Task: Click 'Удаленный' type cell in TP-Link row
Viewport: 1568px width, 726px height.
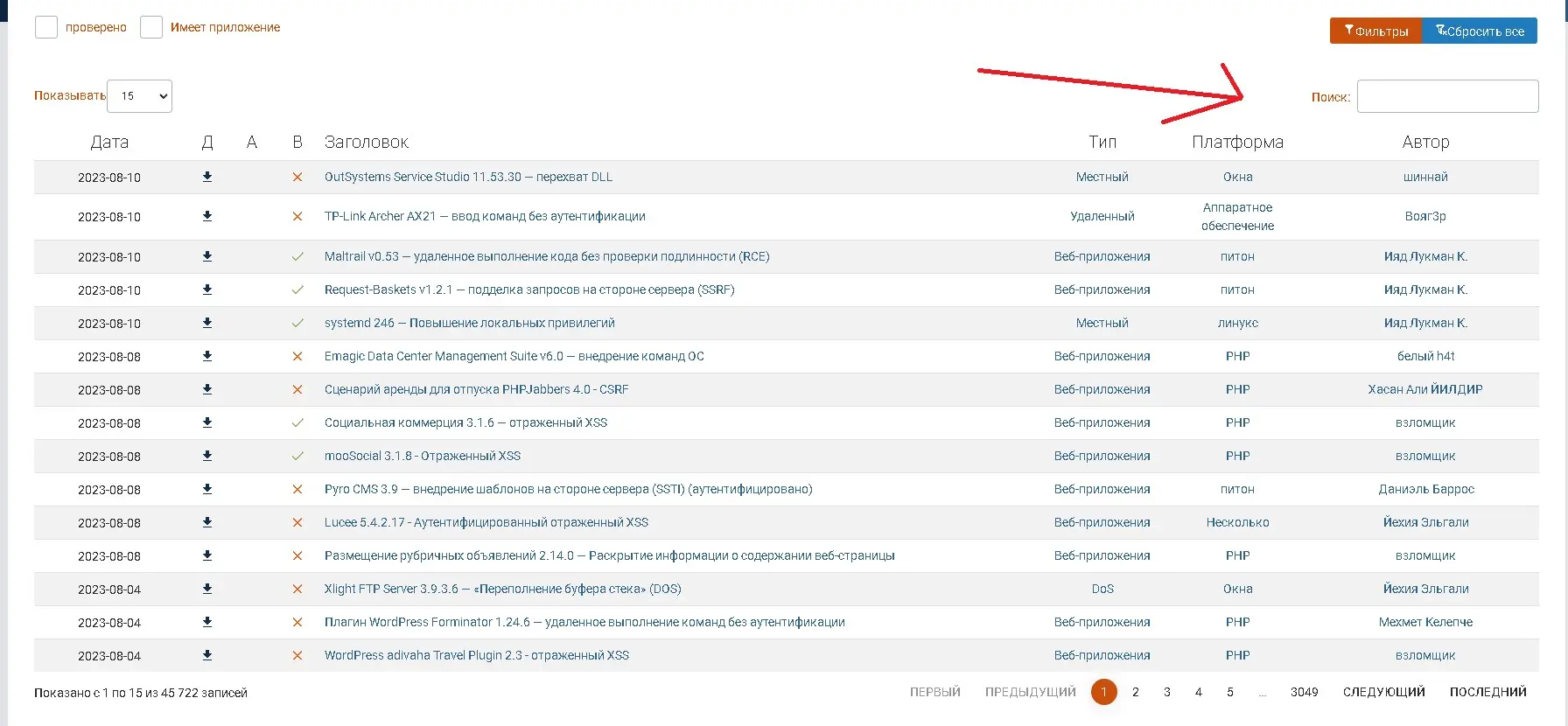Action: pyautogui.click(x=1102, y=216)
